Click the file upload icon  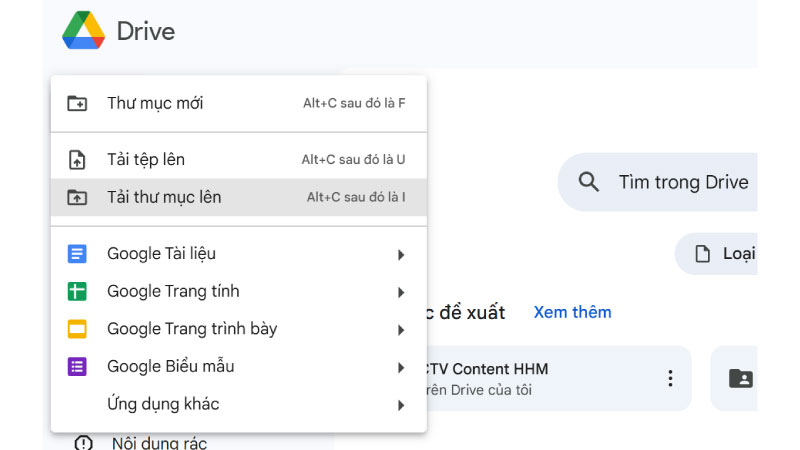pos(77,160)
